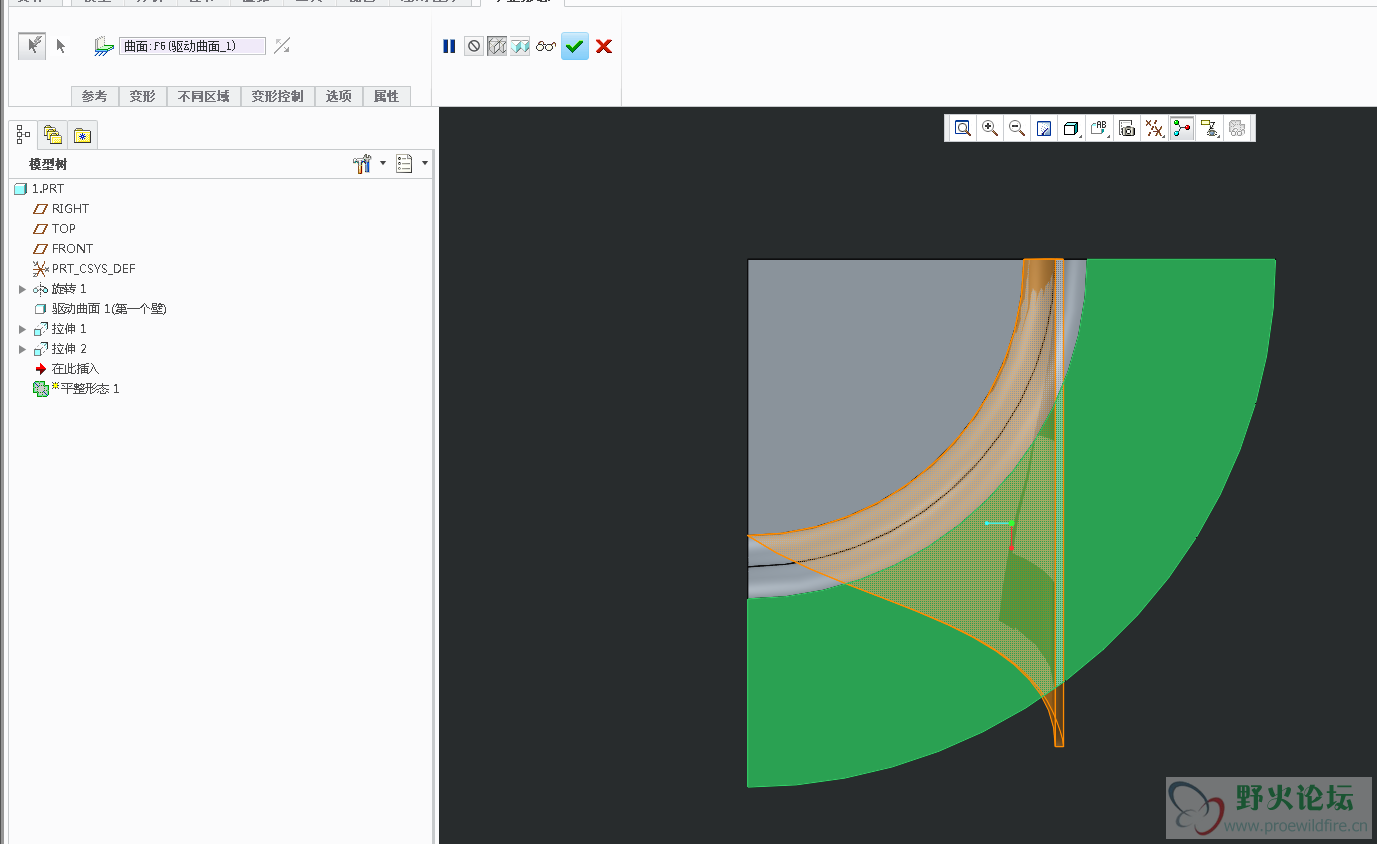The height and width of the screenshot is (844, 1377).
Task: Click the view manager camera icon
Action: (x=1127, y=128)
